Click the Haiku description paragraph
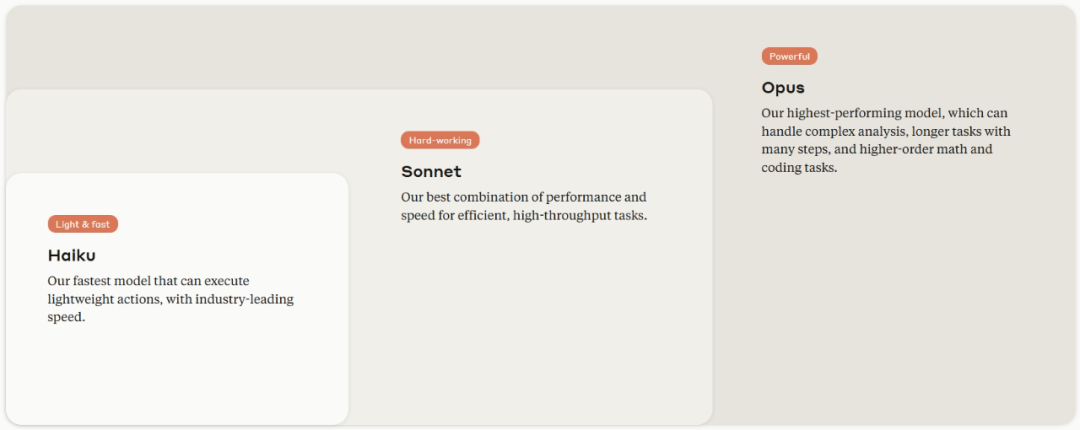The height and width of the screenshot is (430, 1080). tap(170, 299)
